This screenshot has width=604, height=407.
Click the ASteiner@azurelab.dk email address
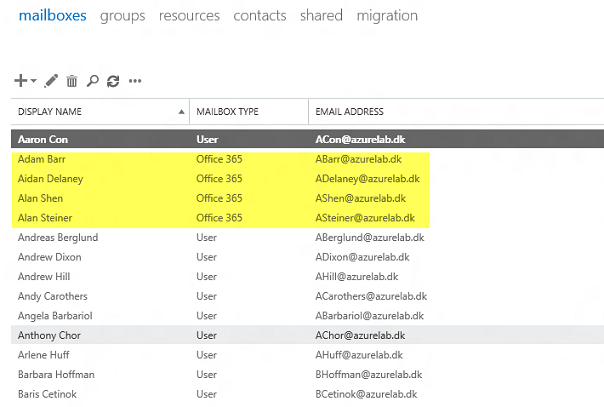(x=365, y=218)
